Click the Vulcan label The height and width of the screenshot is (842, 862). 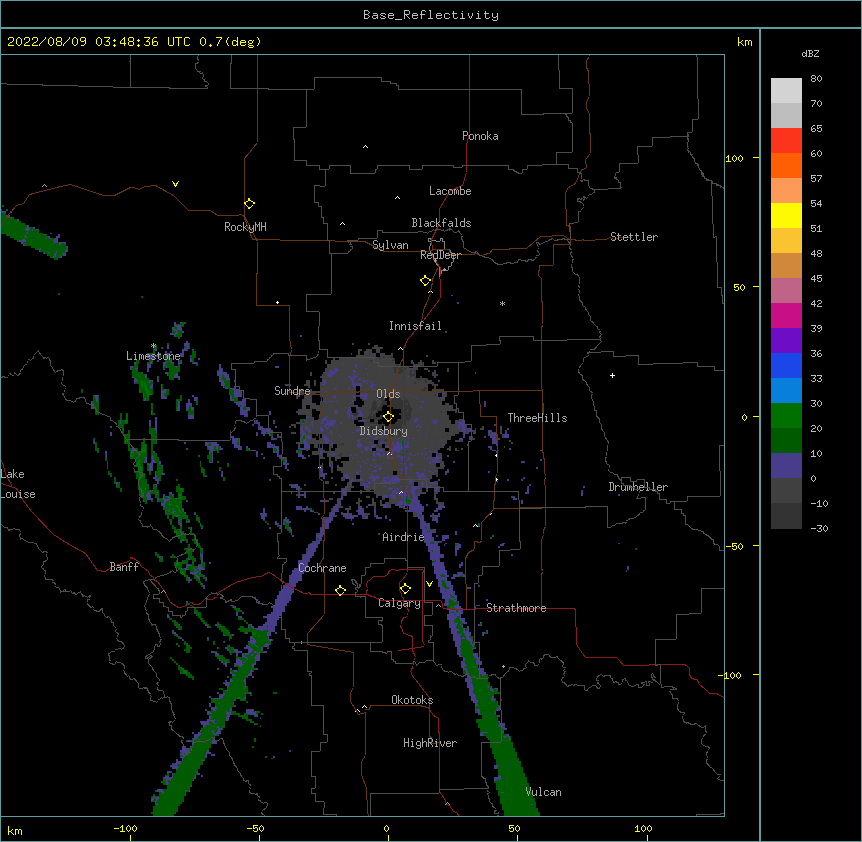[x=543, y=792]
